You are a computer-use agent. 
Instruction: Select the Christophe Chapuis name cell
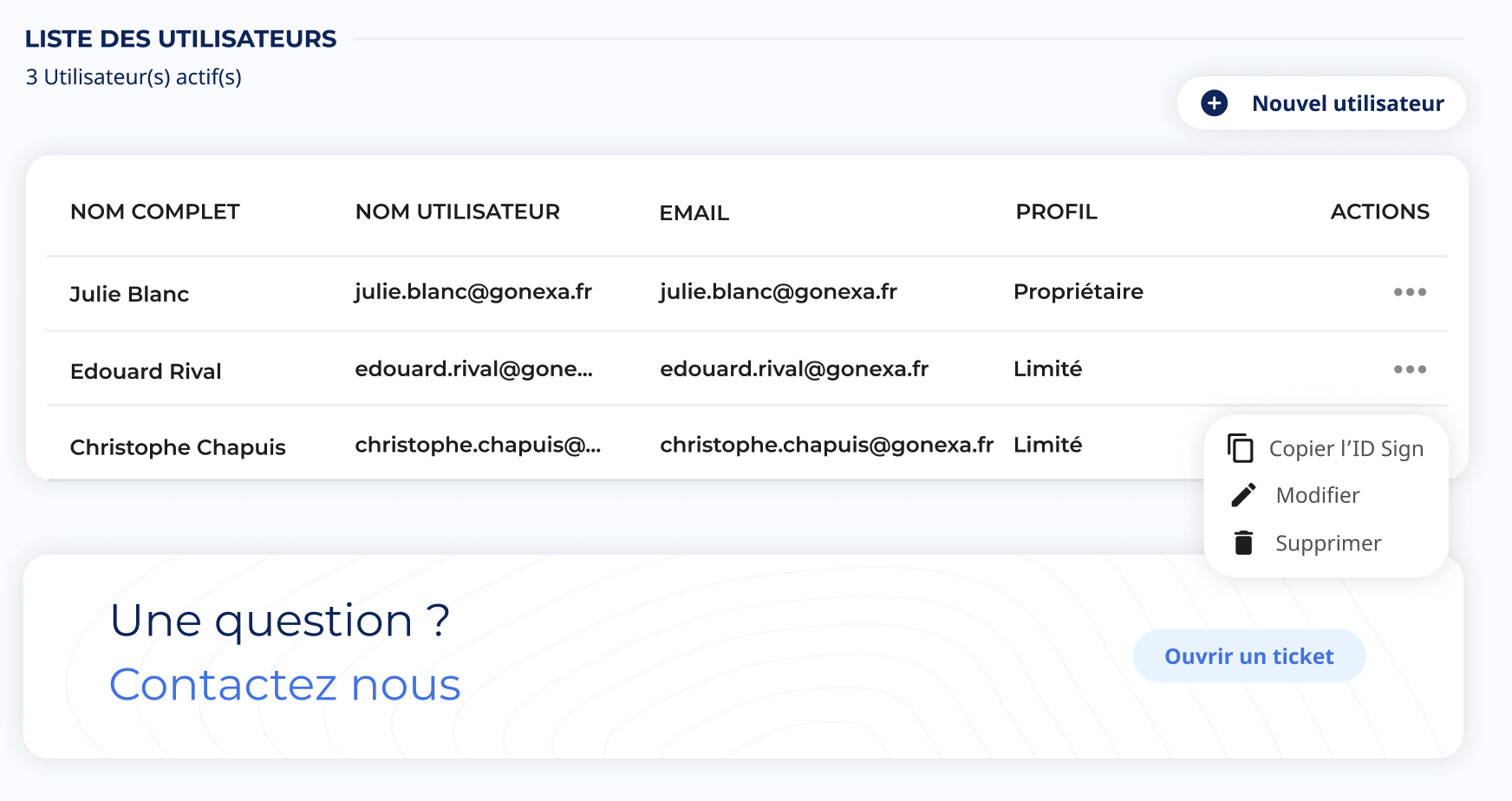pyautogui.click(x=178, y=447)
